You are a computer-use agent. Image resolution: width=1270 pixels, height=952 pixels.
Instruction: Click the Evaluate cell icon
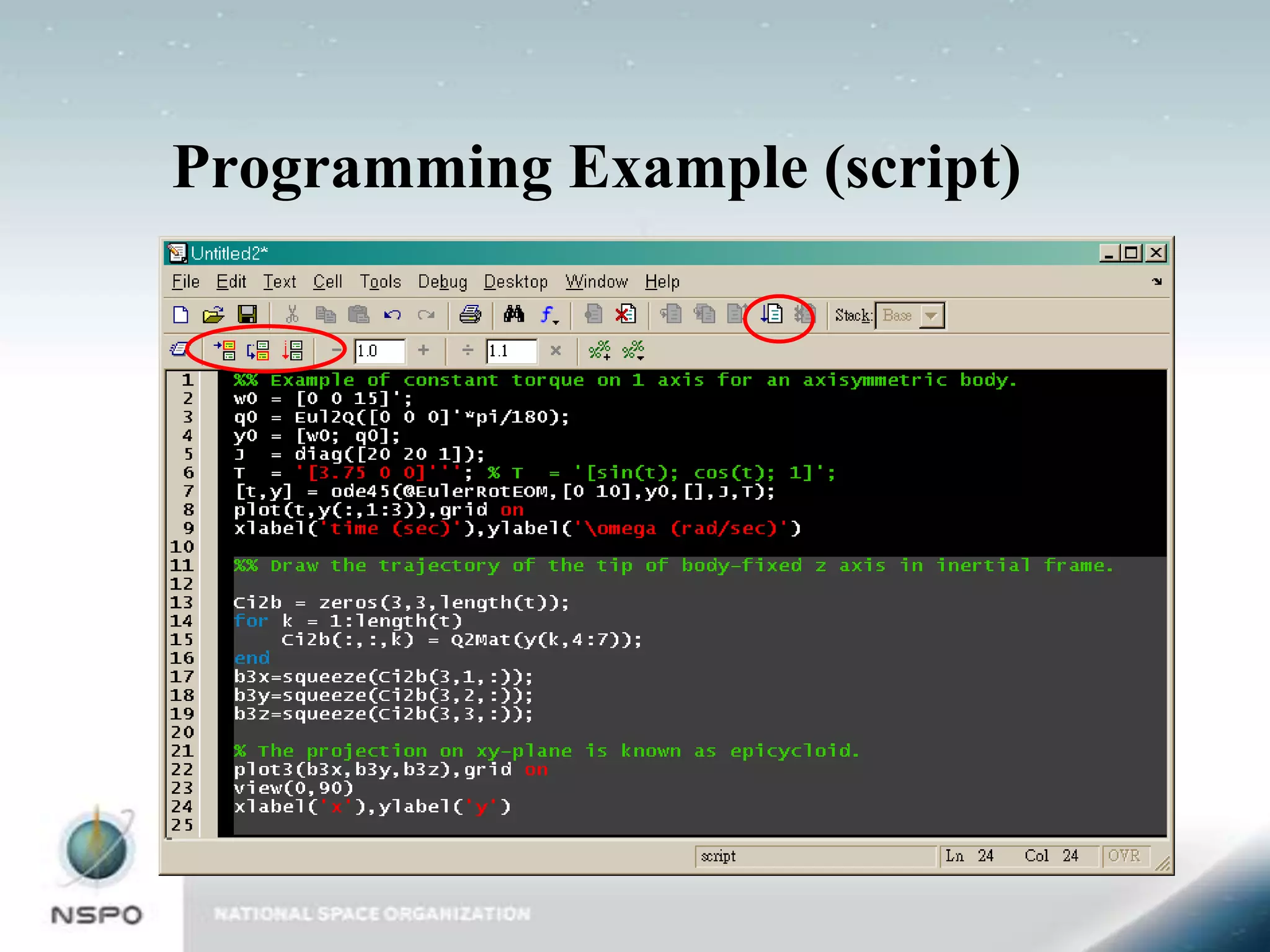[x=225, y=351]
